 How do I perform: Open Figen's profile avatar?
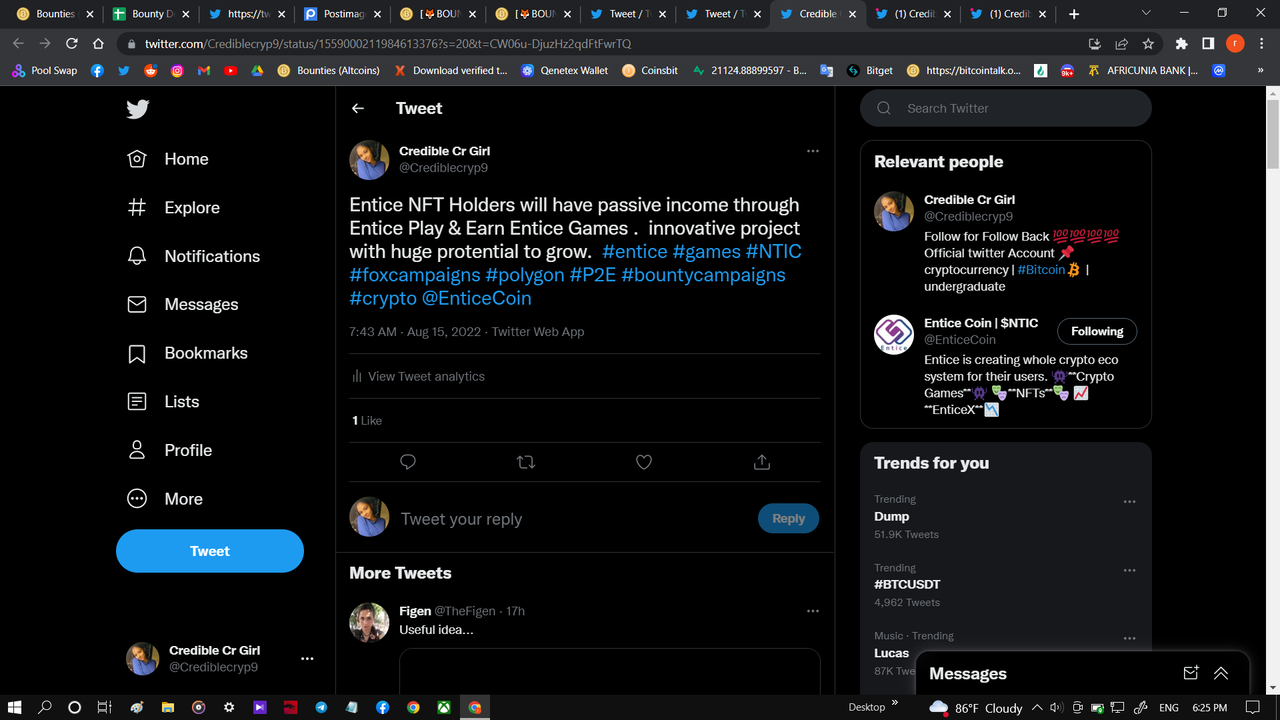coord(369,622)
